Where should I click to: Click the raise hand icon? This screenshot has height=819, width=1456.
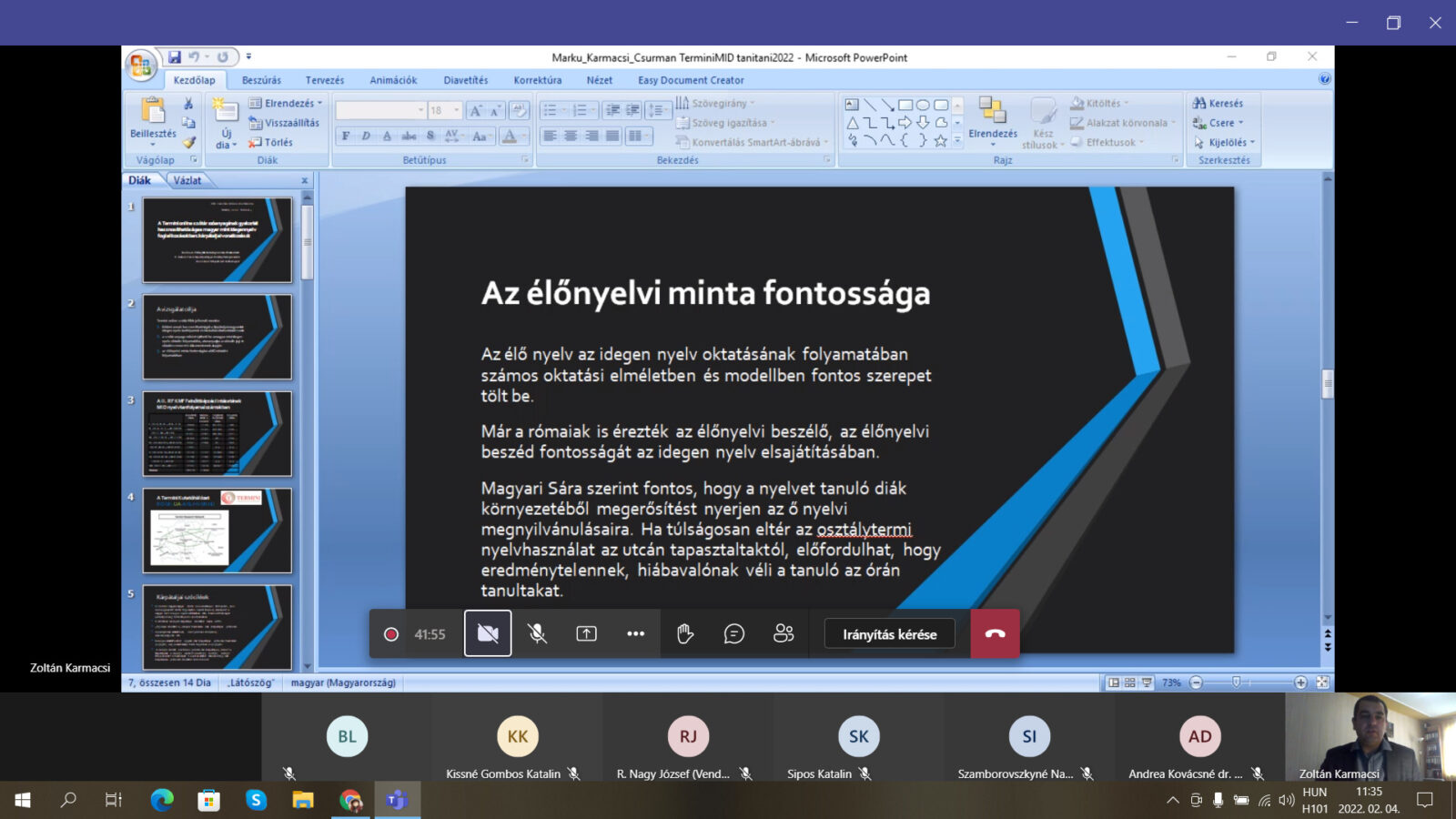685,634
